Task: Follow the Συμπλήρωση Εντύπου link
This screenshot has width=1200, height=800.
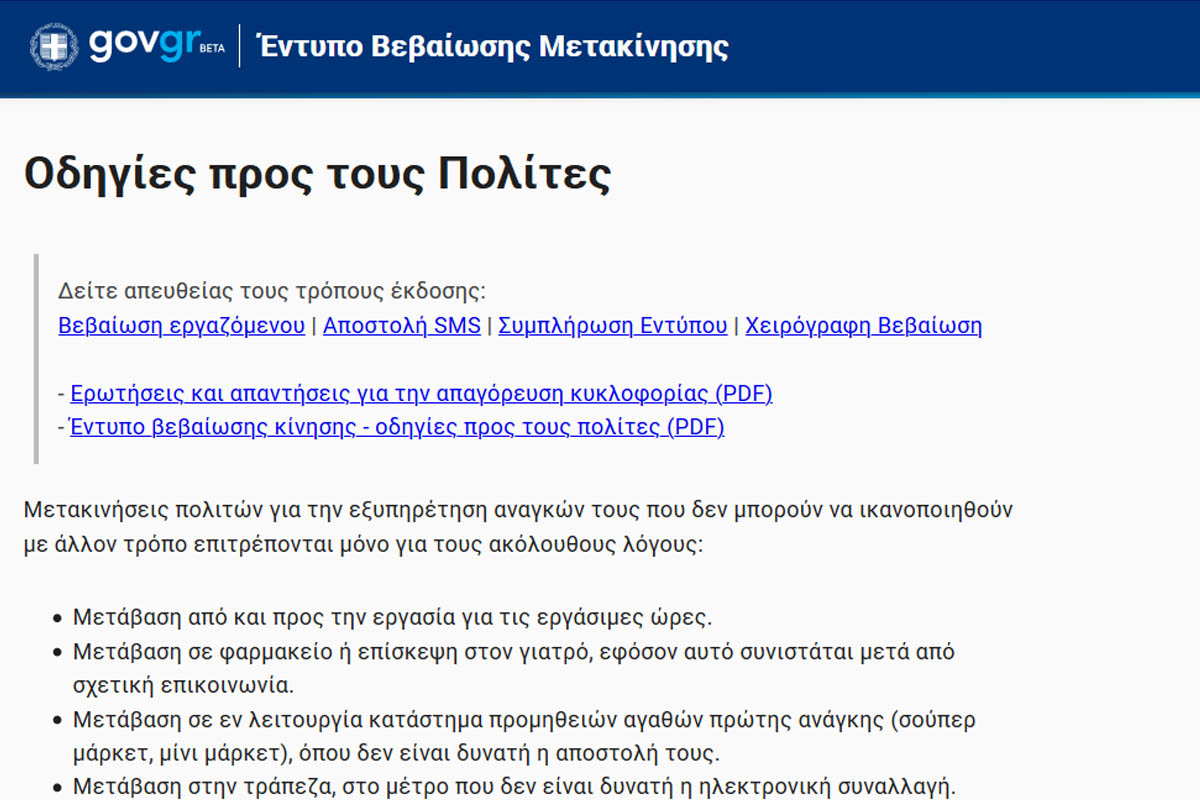Action: (x=612, y=325)
